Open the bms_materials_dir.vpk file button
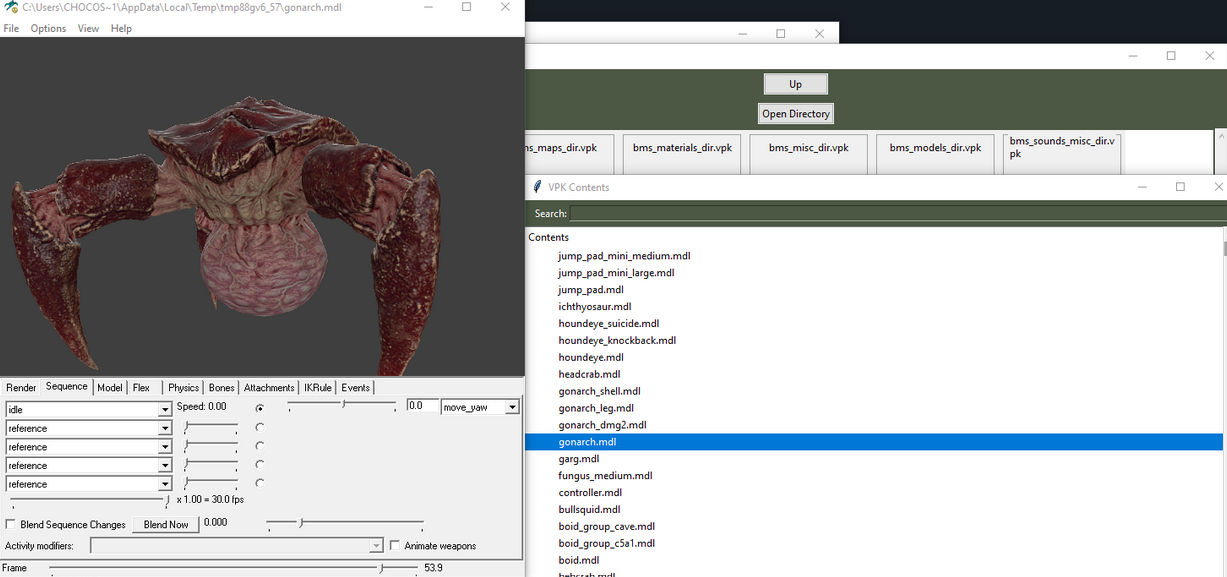This screenshot has width=1227, height=577. [682, 148]
